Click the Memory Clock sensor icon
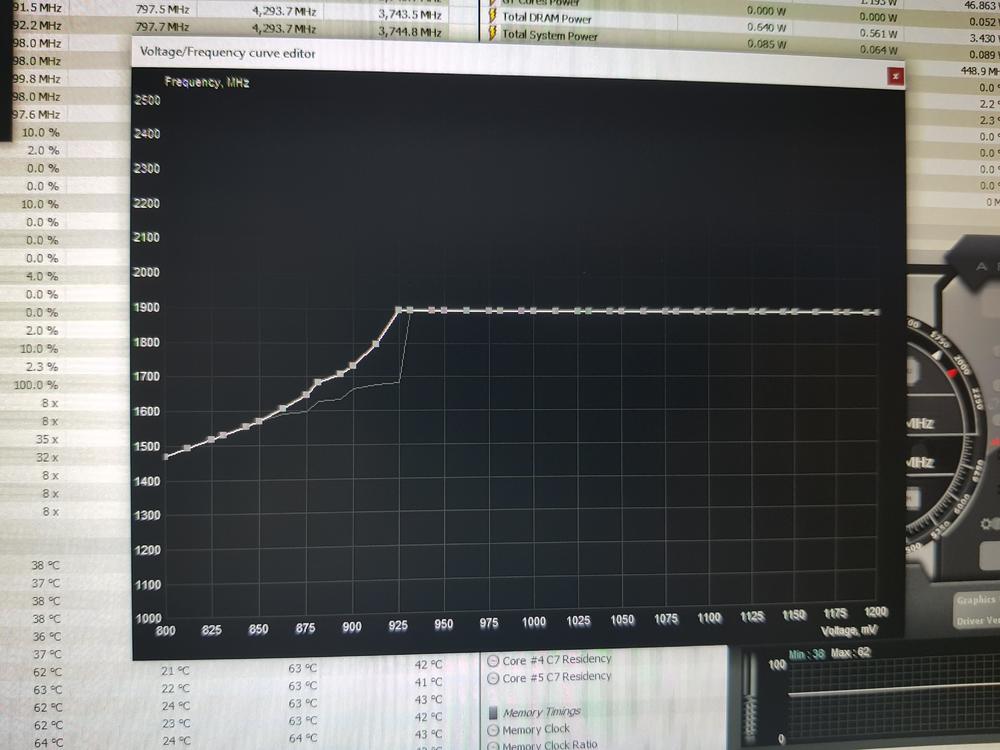 coord(492,730)
